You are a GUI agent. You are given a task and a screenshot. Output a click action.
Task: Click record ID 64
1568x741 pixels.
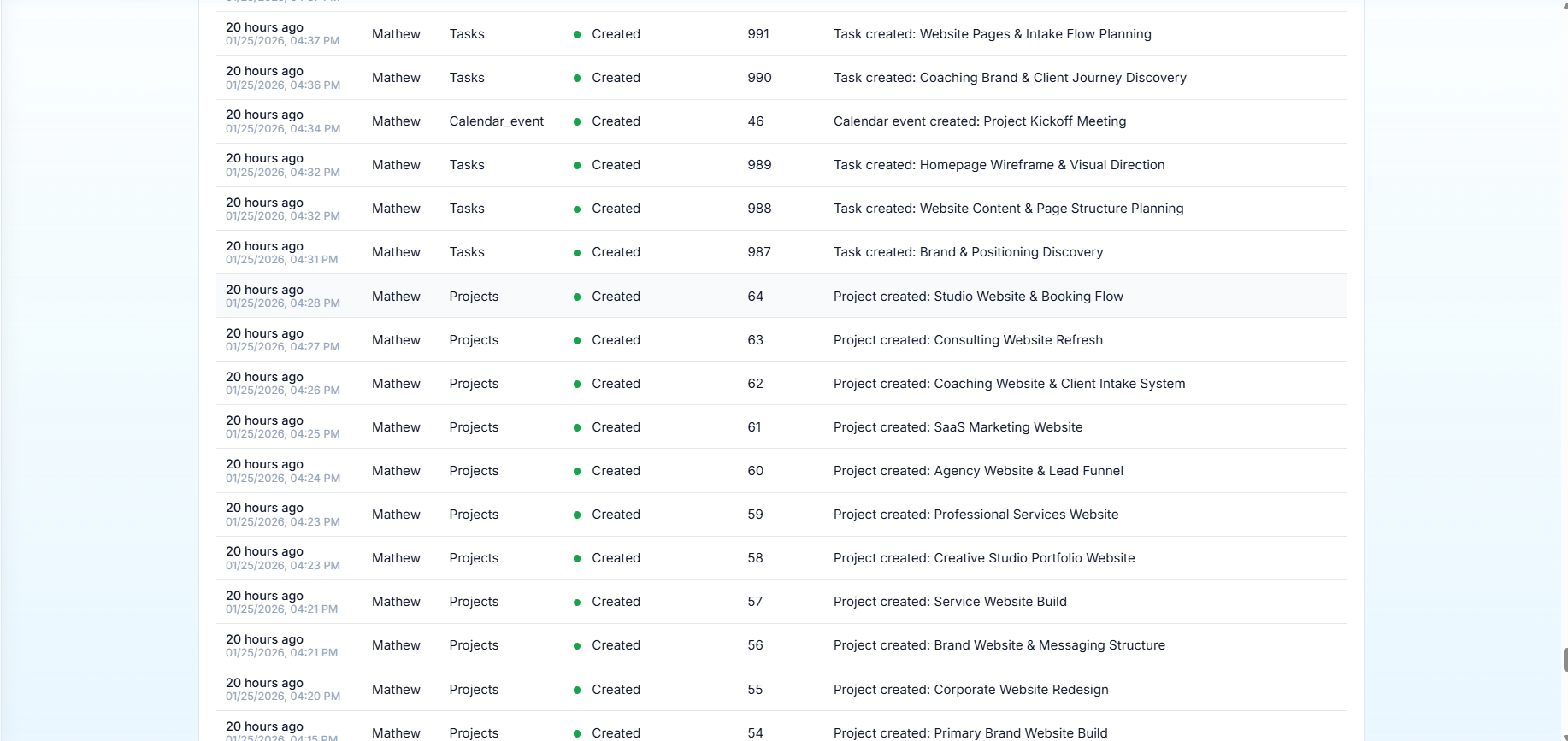755,297
